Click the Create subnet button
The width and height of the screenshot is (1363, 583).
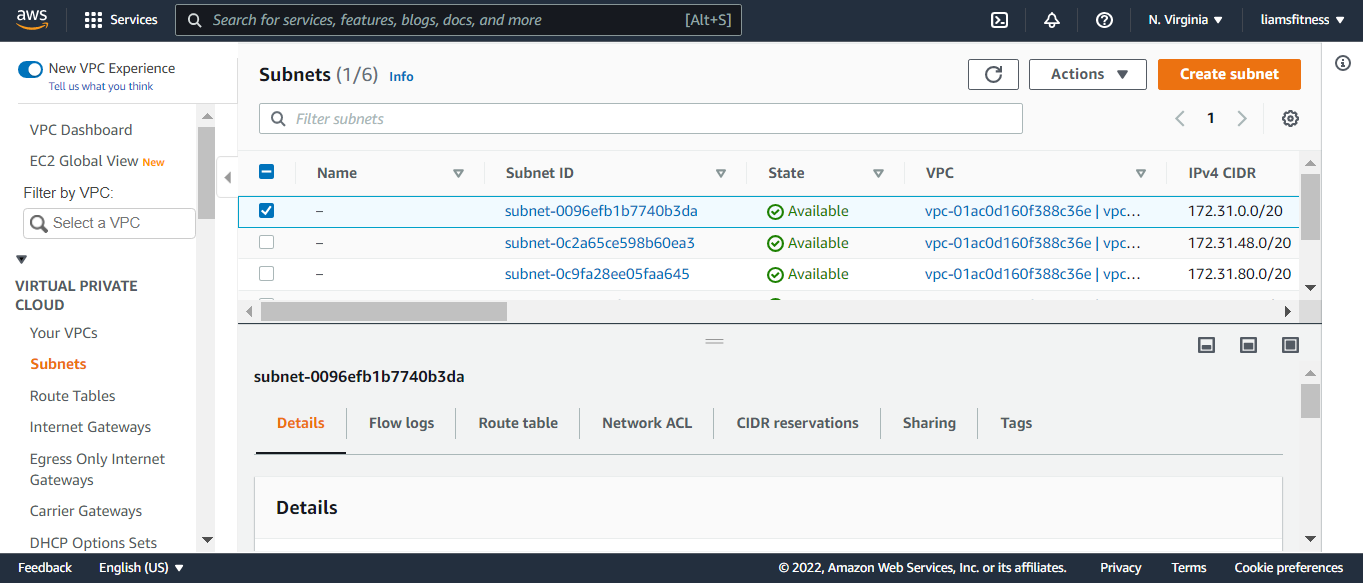click(1229, 74)
